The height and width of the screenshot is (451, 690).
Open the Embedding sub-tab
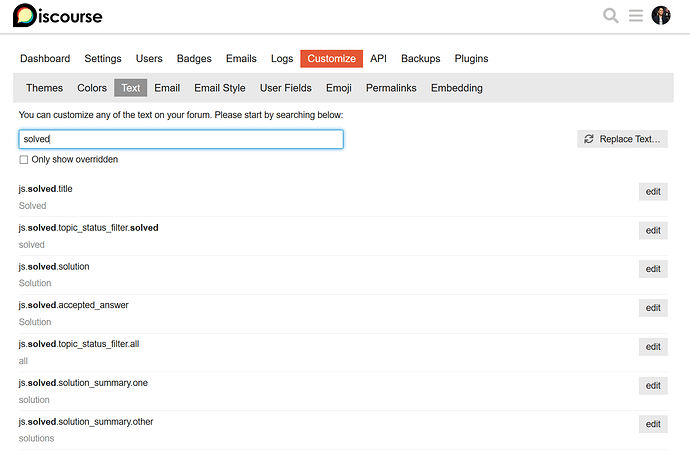[457, 88]
